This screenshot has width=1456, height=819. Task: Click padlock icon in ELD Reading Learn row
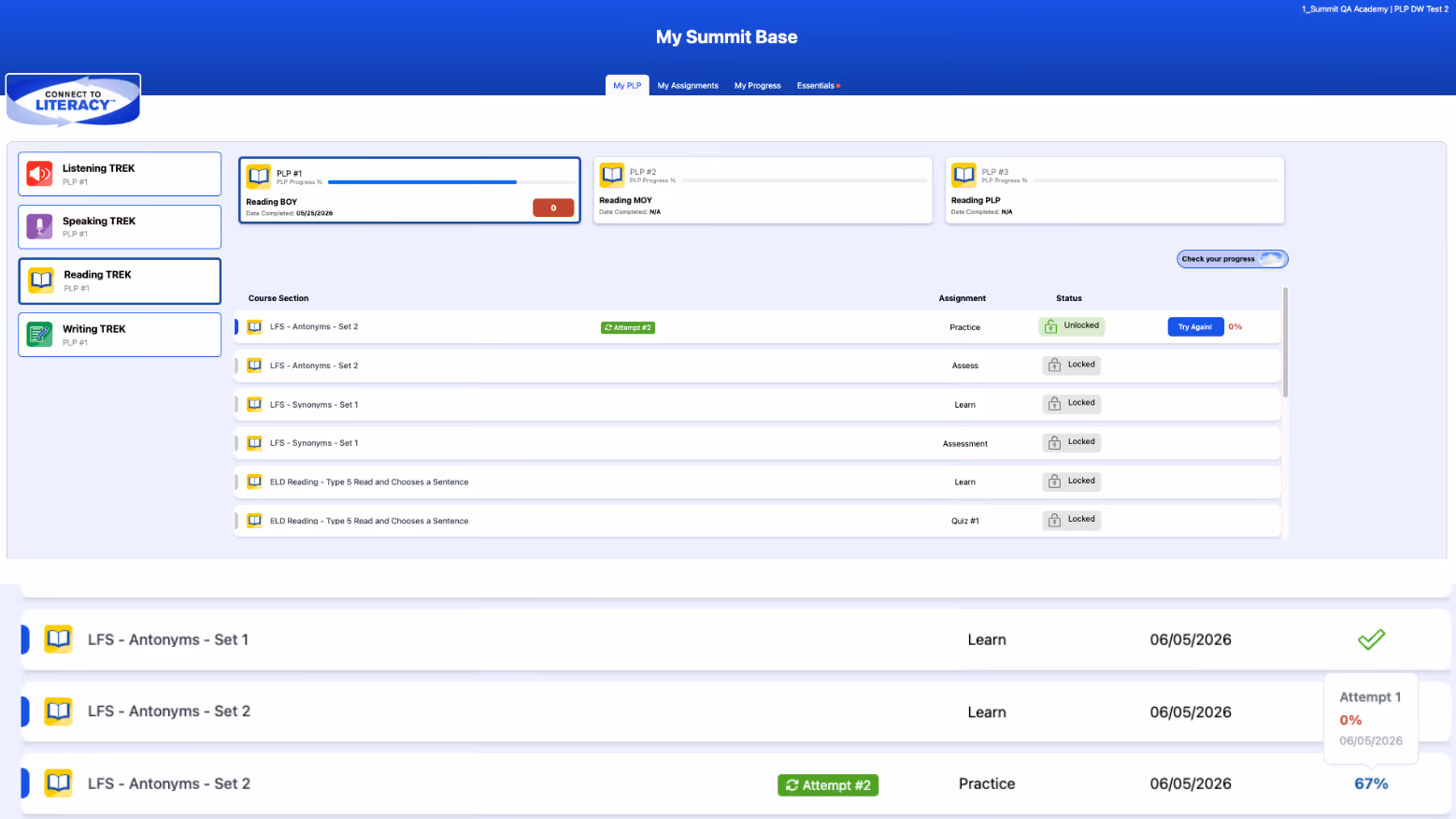click(1054, 481)
